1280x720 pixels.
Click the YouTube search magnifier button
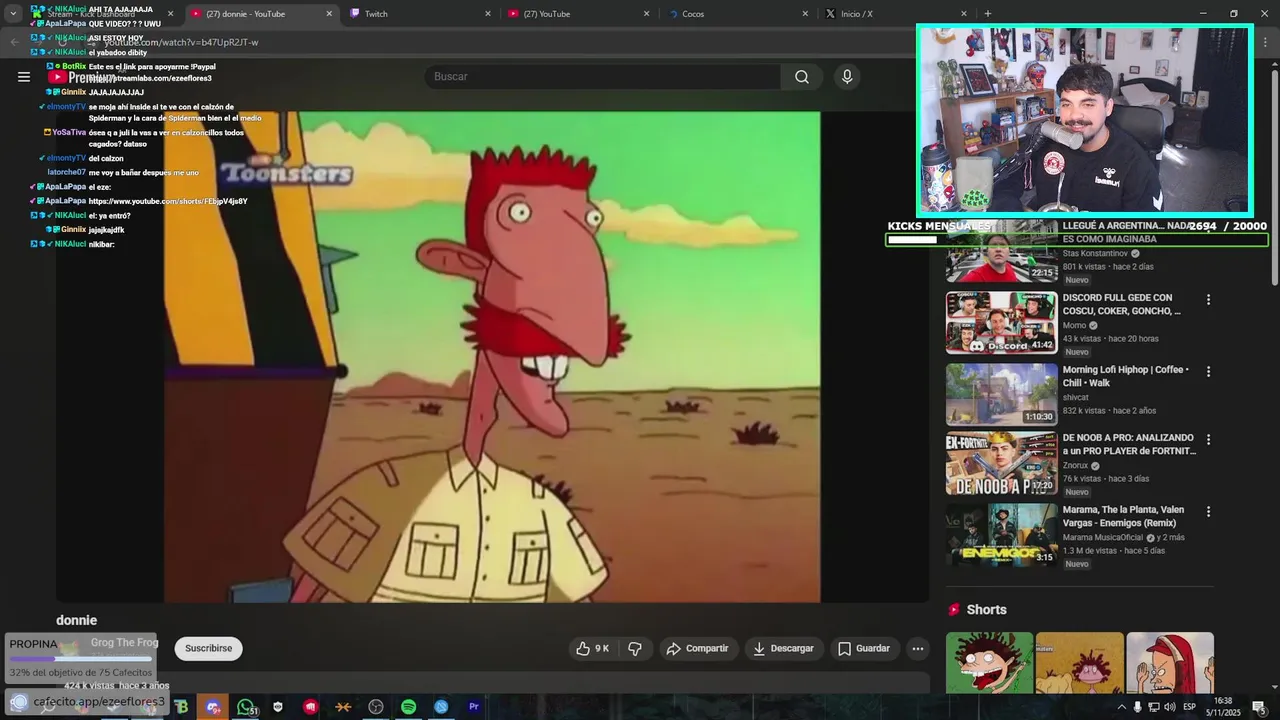(x=802, y=77)
